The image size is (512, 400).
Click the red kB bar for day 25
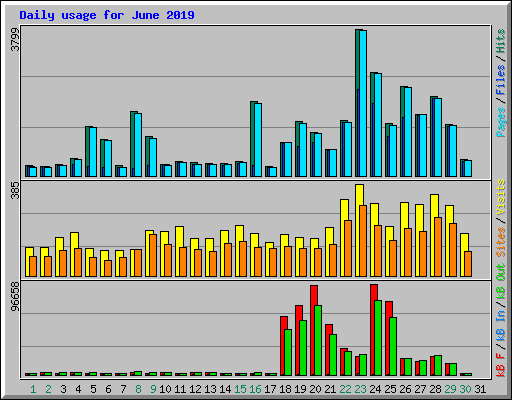[x=387, y=339]
